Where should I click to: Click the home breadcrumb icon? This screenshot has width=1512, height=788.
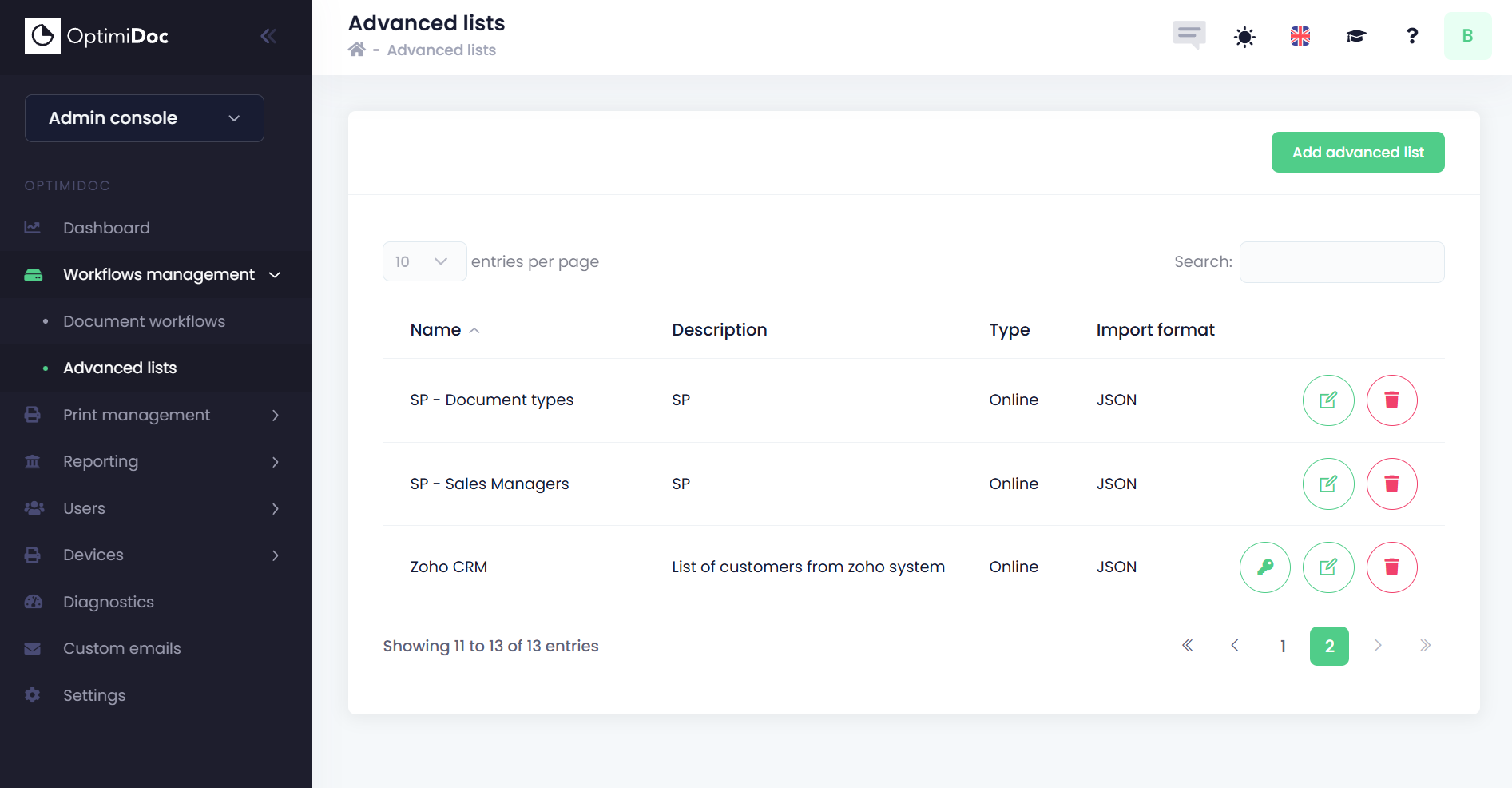click(x=357, y=50)
